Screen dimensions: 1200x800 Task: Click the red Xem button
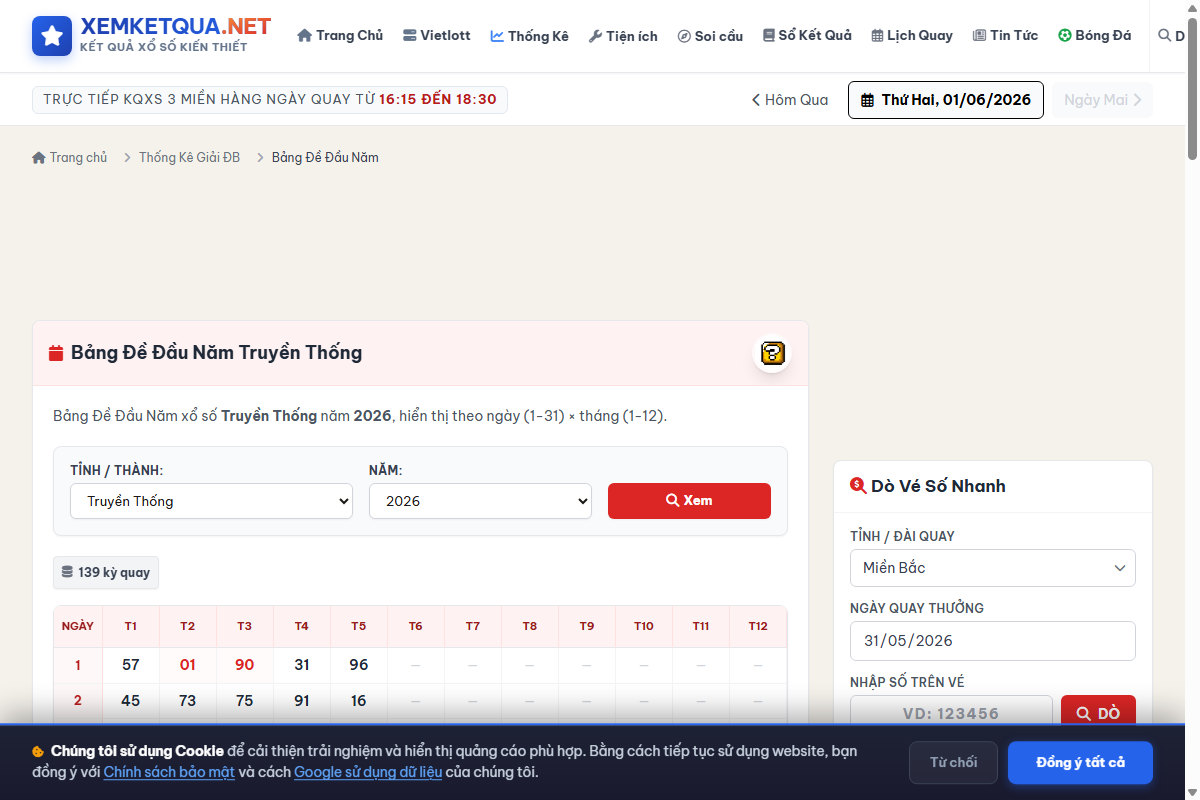tap(689, 501)
